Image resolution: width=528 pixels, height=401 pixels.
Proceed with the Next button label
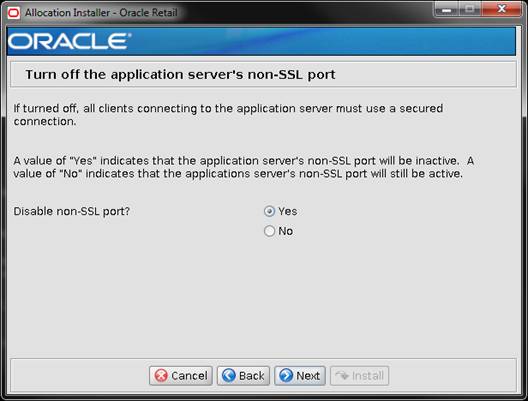(x=308, y=376)
